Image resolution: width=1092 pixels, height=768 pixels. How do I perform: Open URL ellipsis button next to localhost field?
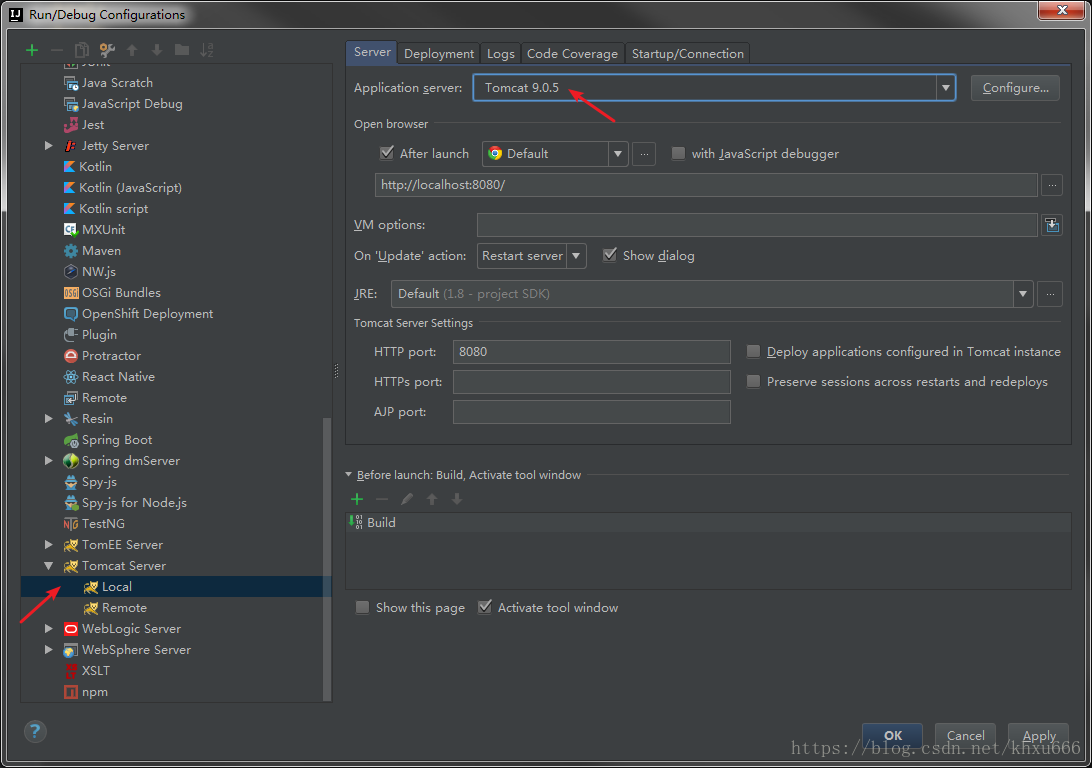click(x=1052, y=185)
